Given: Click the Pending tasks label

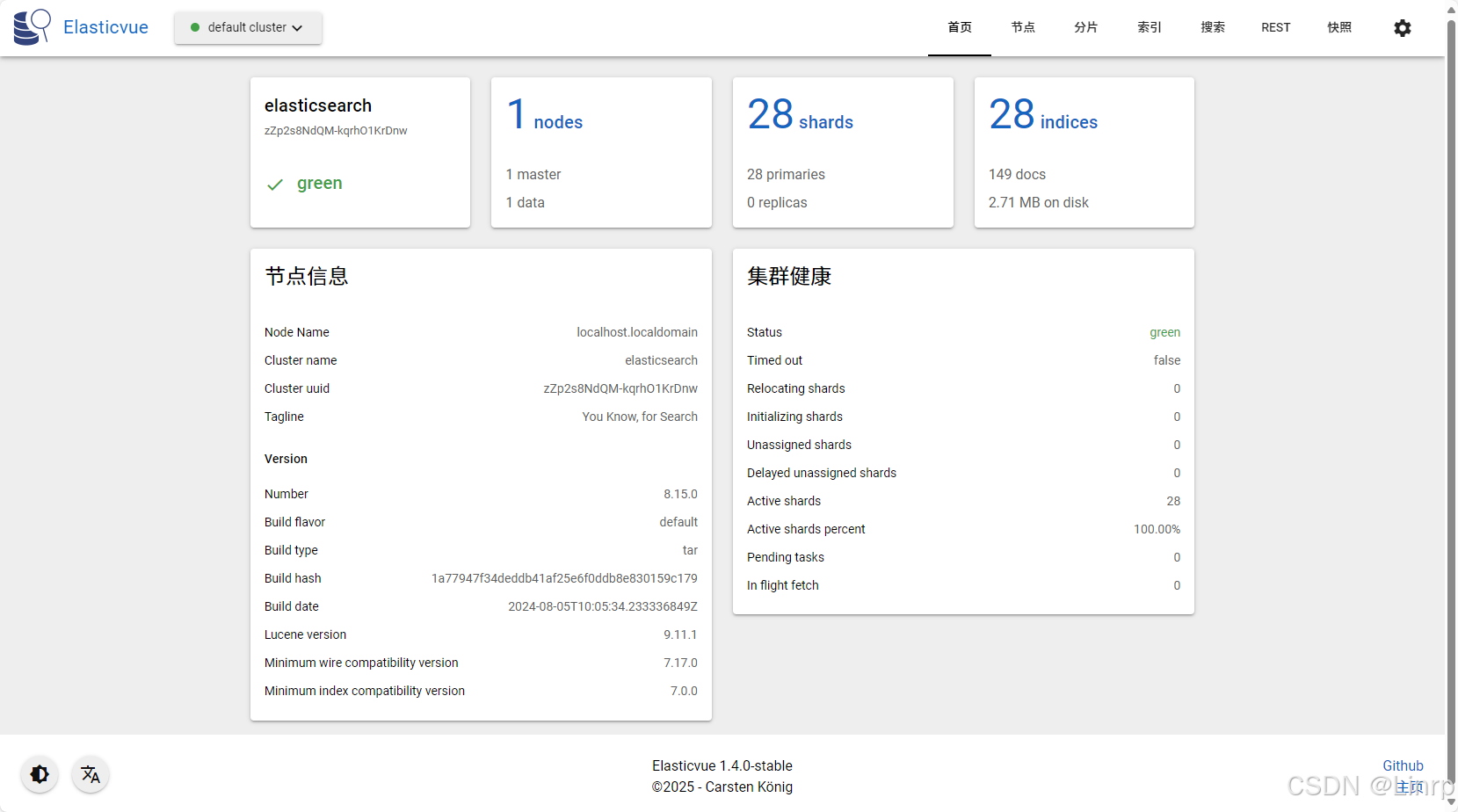Looking at the screenshot, I should pyautogui.click(x=786, y=557).
